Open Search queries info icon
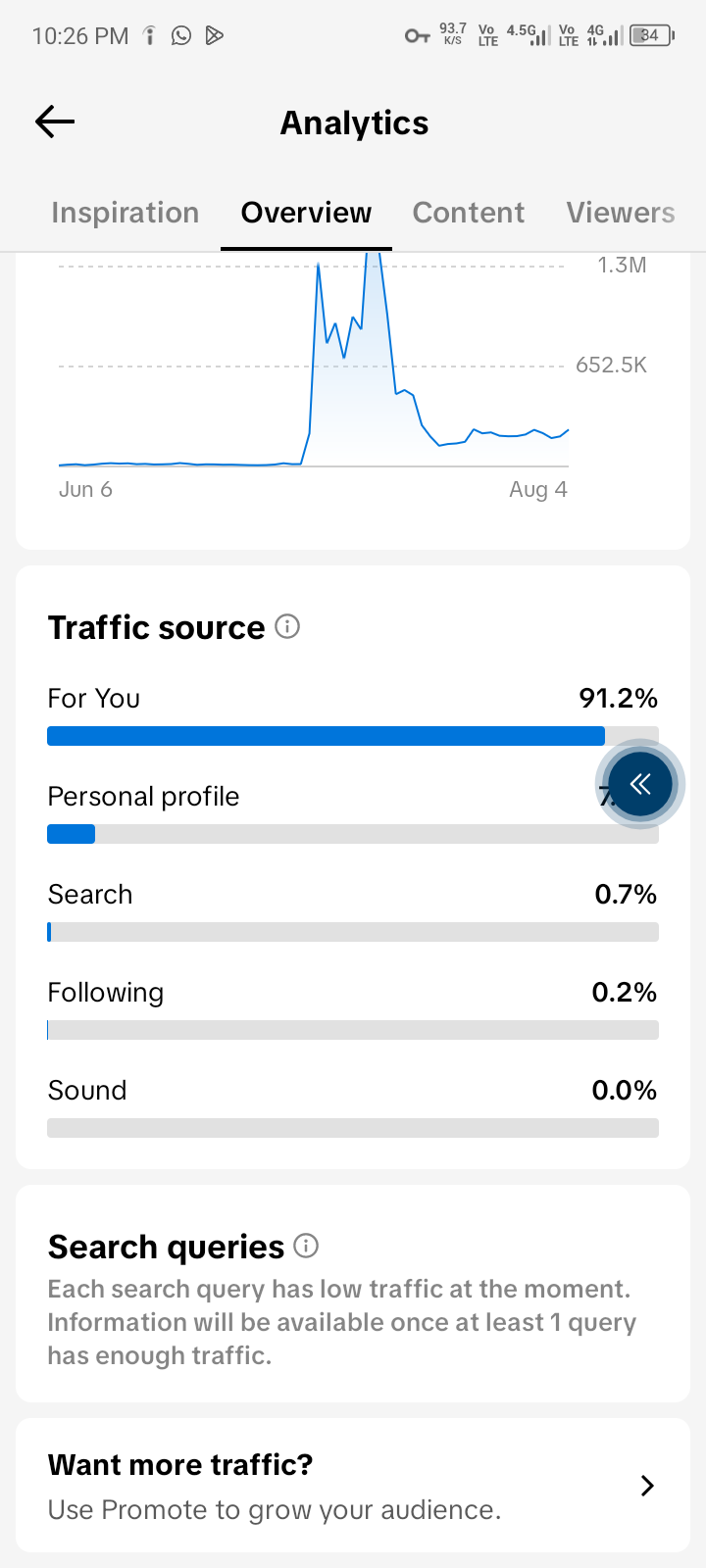The width and height of the screenshot is (706, 1568). 306,1246
